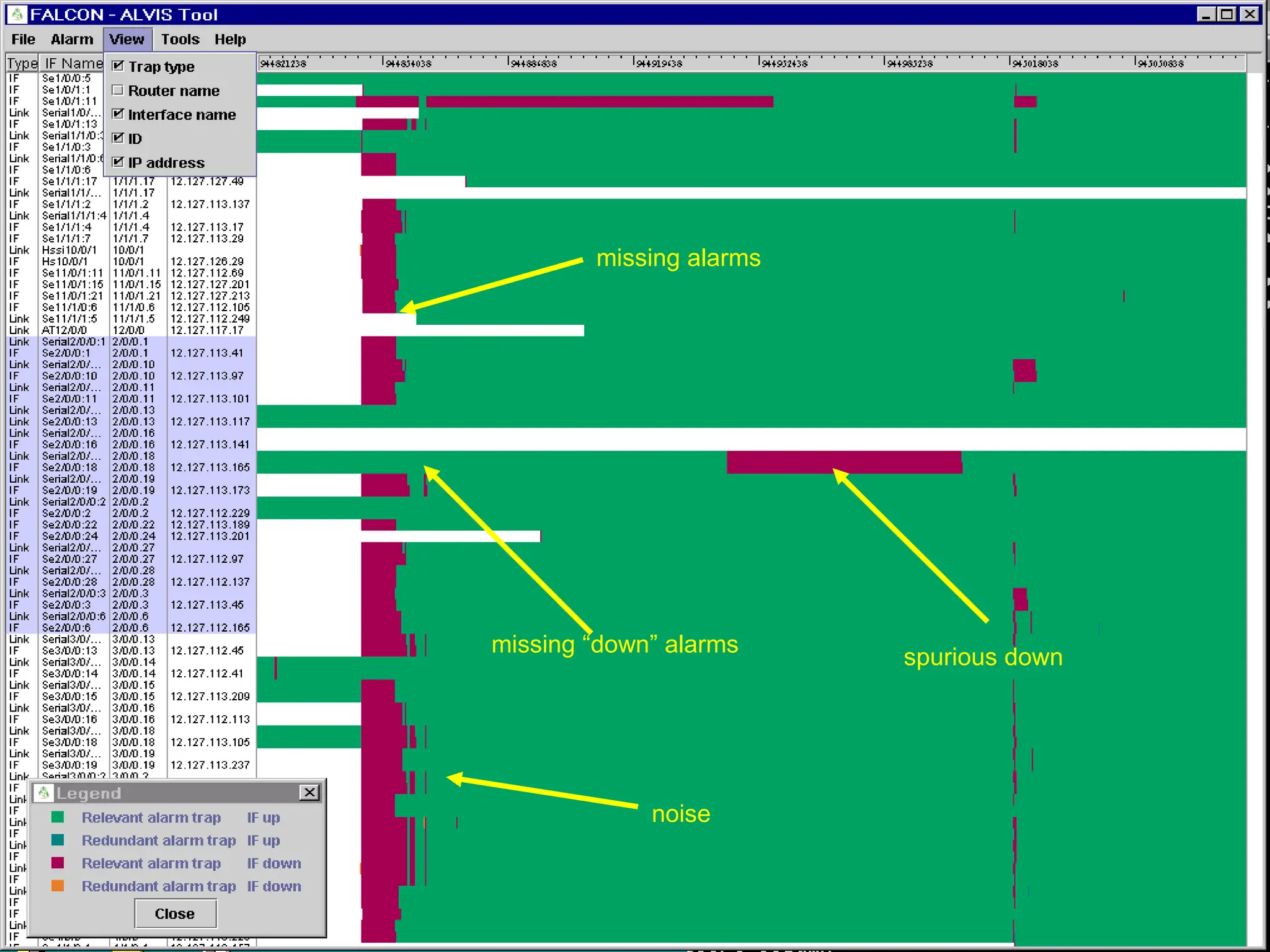This screenshot has width=1270, height=952.
Task: Toggle the Trap type checkbox
Action: pos(118,66)
